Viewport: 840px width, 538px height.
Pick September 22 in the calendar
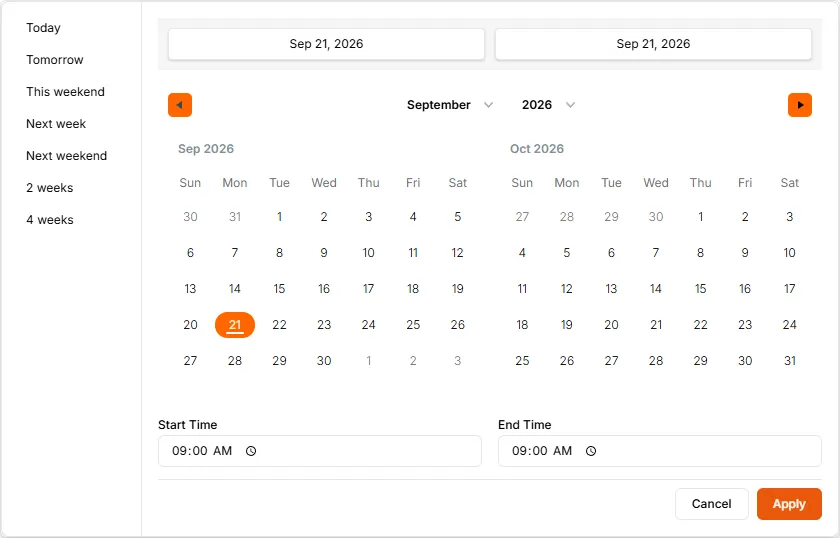tap(279, 325)
